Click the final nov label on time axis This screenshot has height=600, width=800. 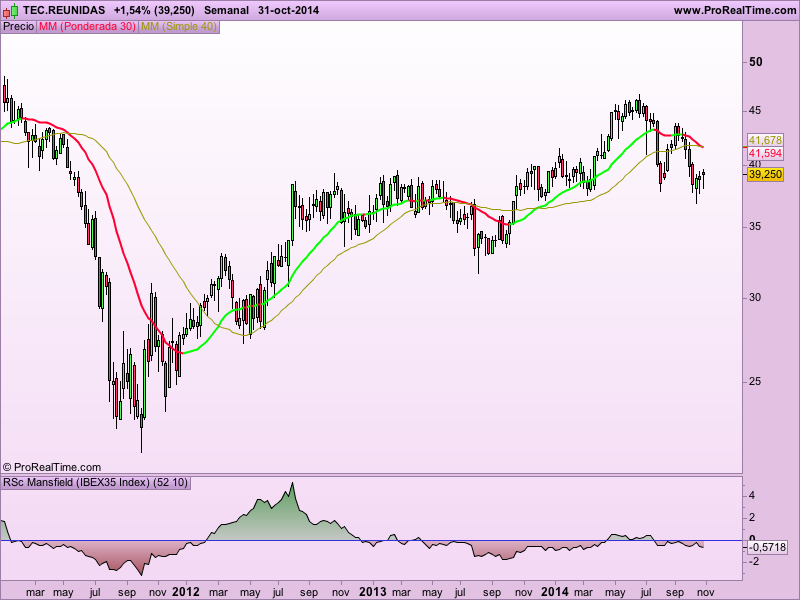pos(706,592)
